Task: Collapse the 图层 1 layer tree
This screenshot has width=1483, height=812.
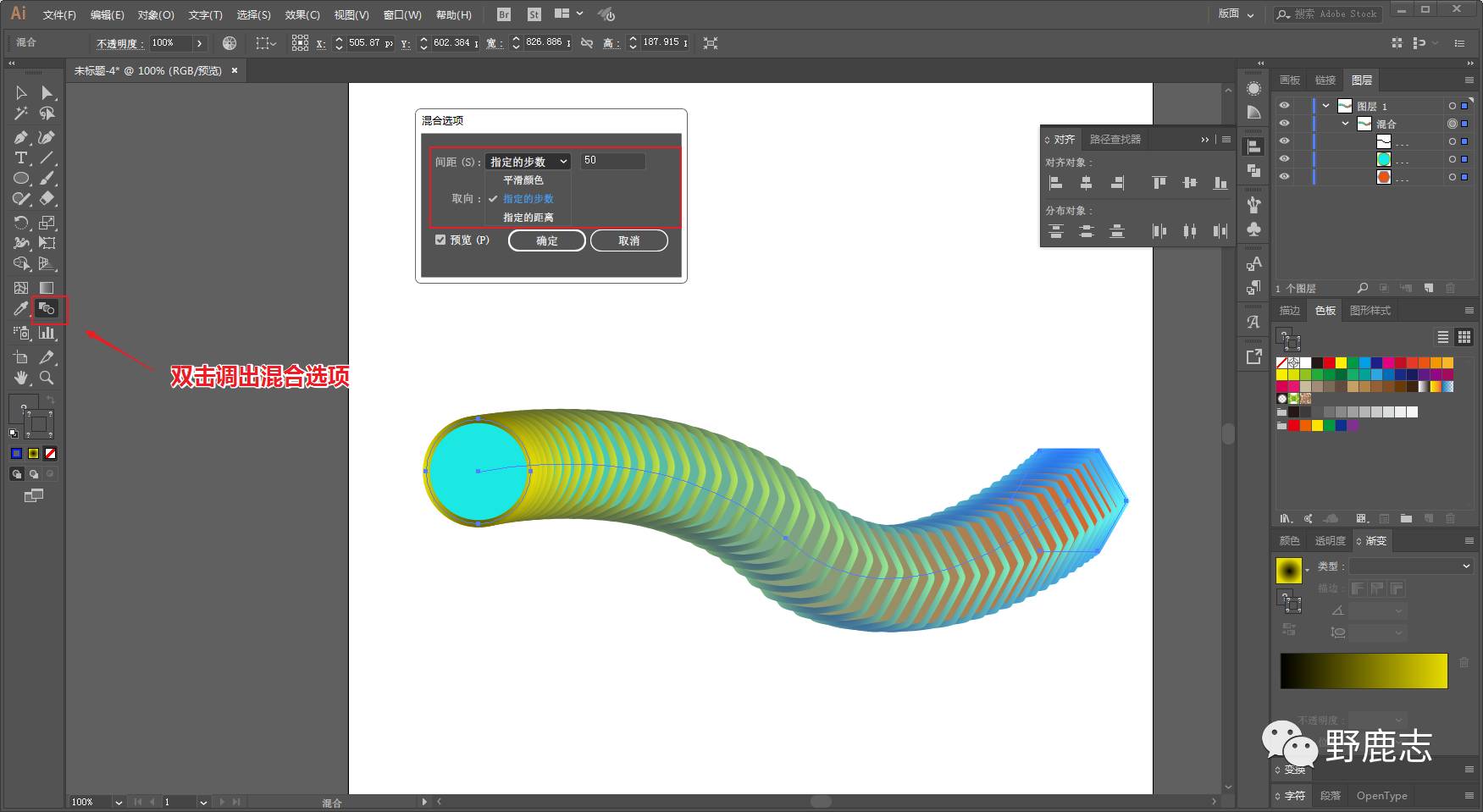Action: click(x=1325, y=106)
